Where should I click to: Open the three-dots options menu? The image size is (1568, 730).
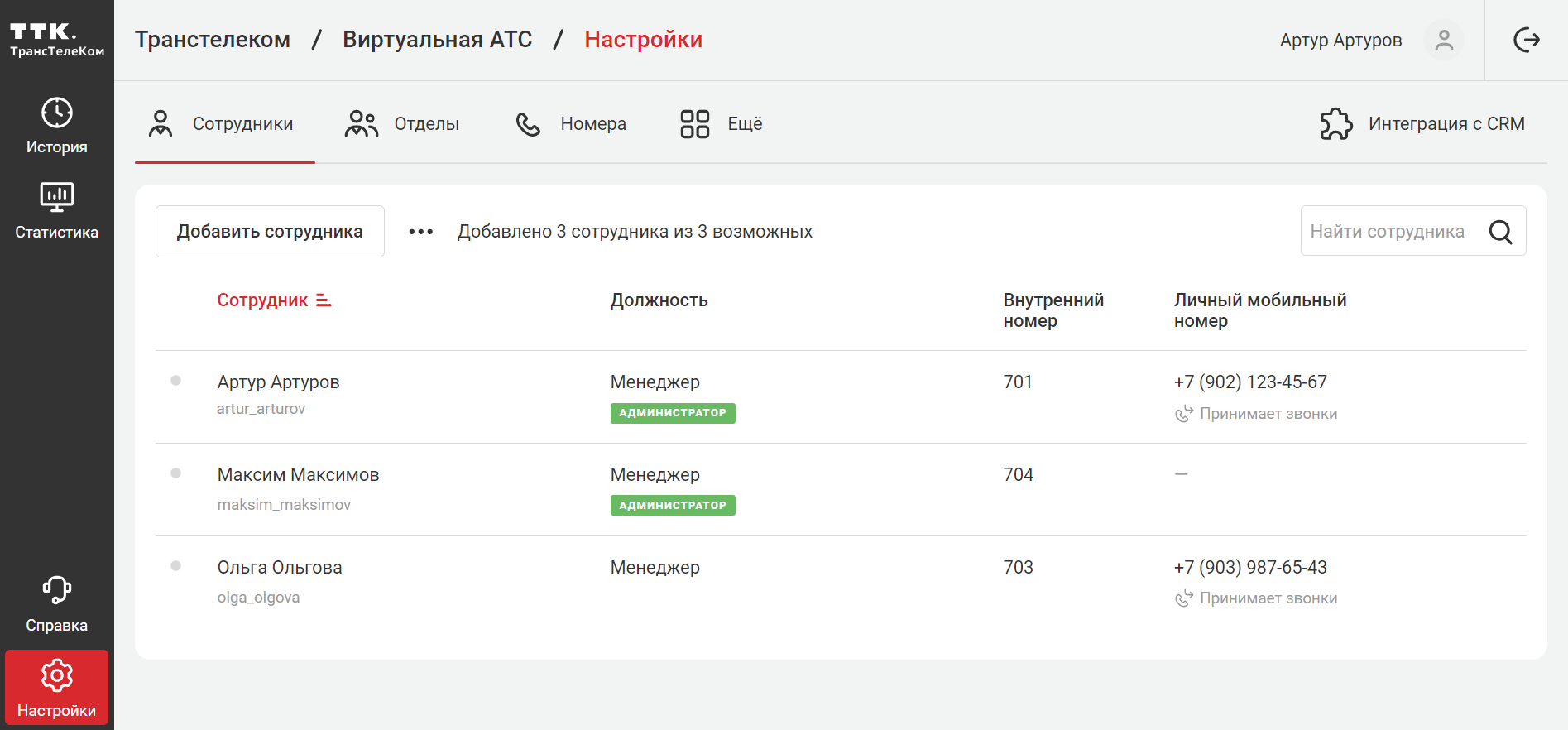[420, 232]
